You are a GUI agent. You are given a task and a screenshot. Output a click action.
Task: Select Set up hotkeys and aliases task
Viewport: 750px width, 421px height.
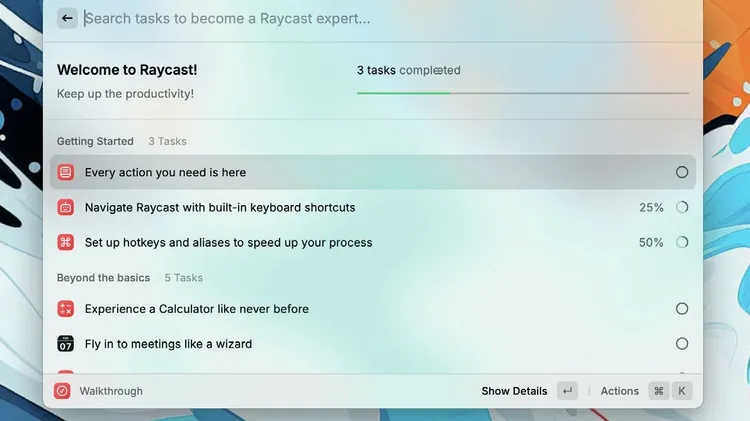(373, 242)
